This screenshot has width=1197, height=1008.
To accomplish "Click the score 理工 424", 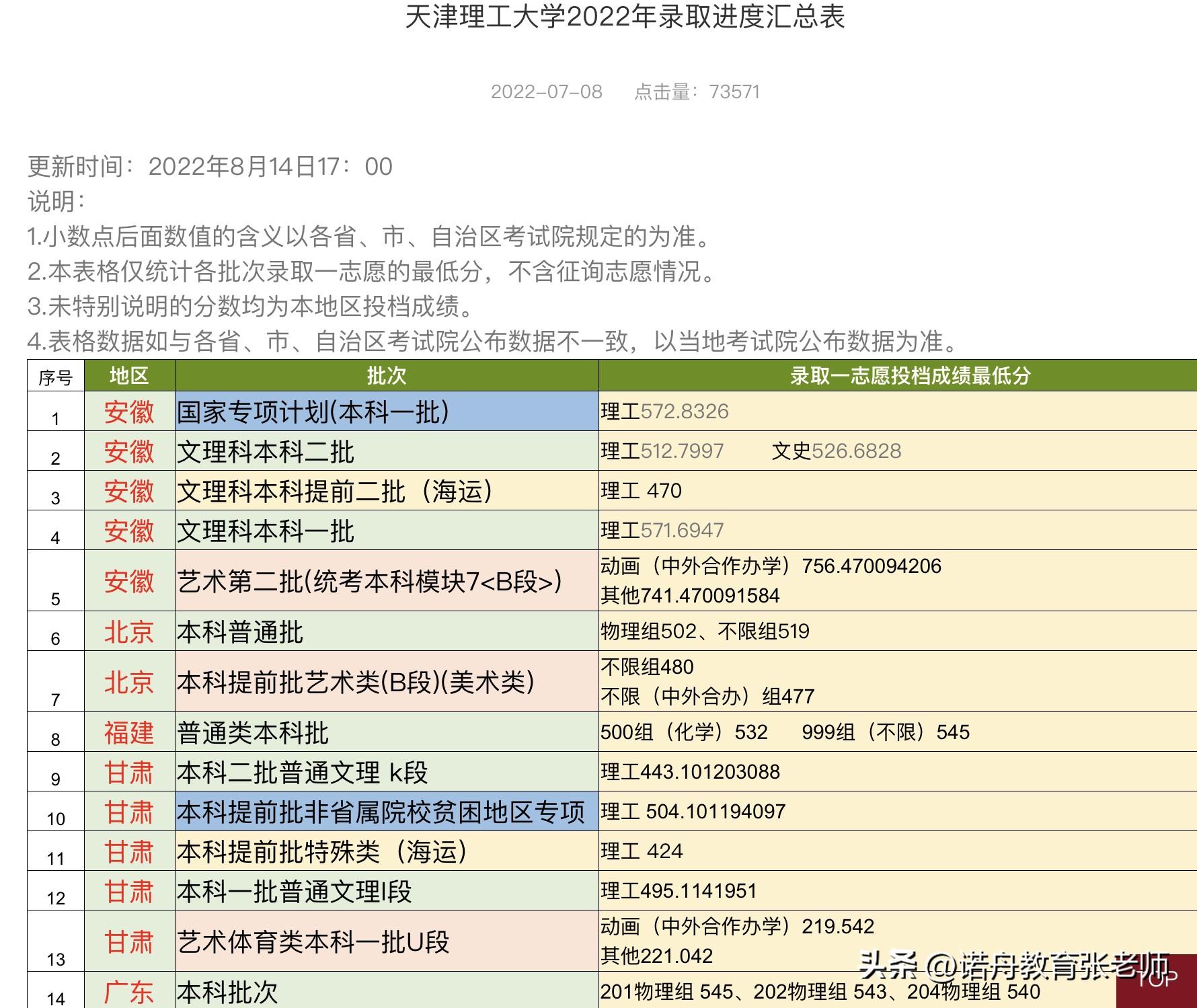I will point(642,851).
